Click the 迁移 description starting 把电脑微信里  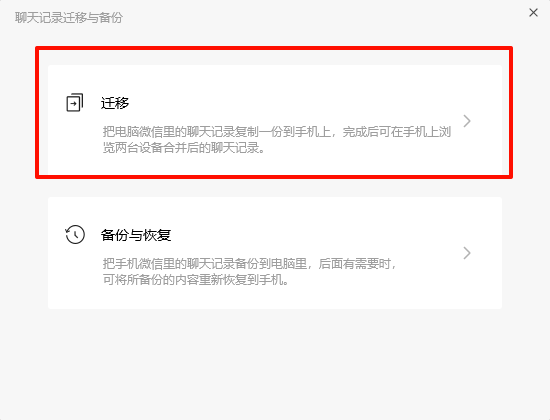click(x=277, y=140)
